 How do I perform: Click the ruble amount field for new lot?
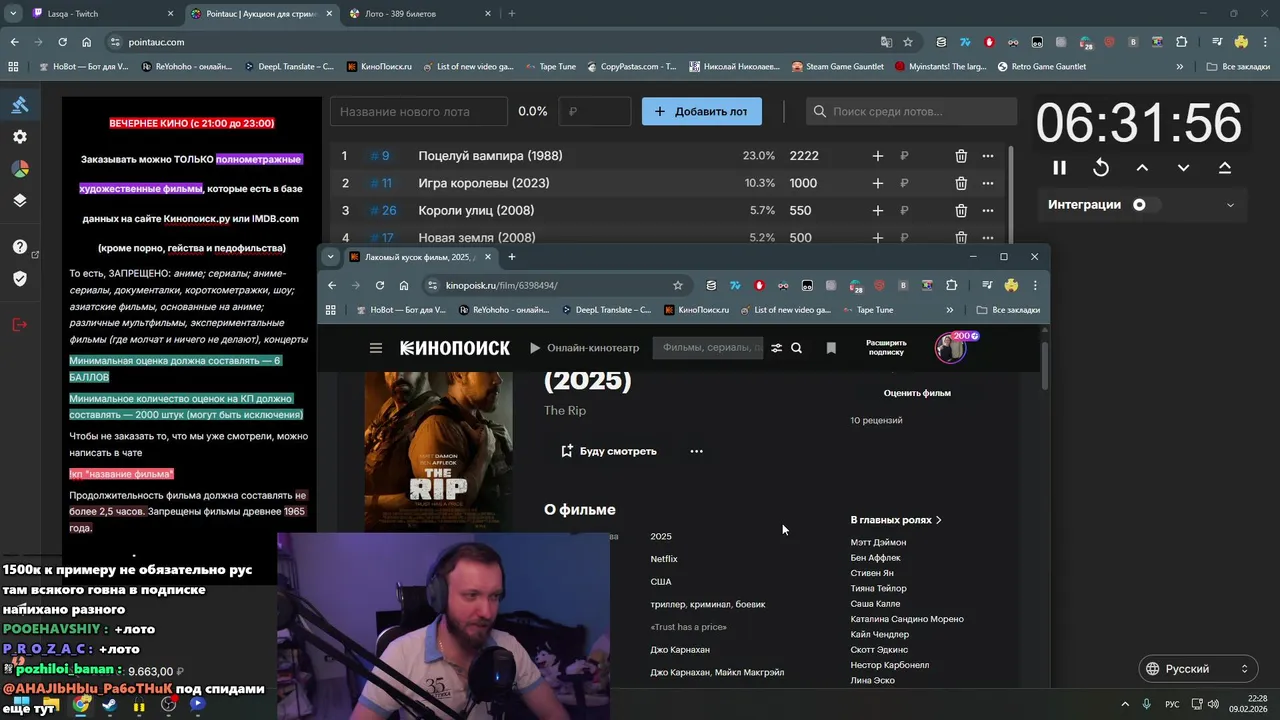click(x=595, y=111)
